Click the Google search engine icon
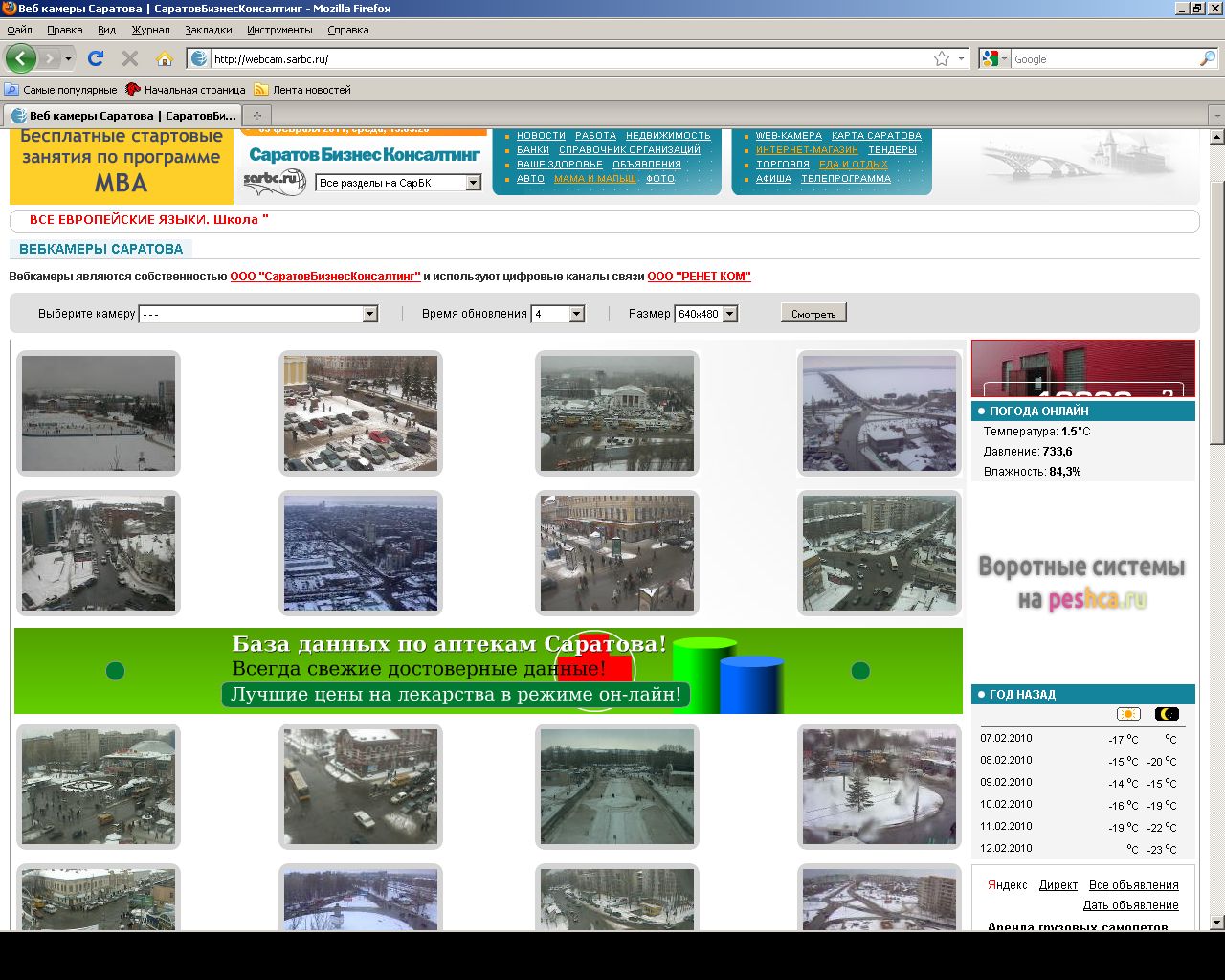Viewport: 1225px width, 980px height. tap(990, 58)
